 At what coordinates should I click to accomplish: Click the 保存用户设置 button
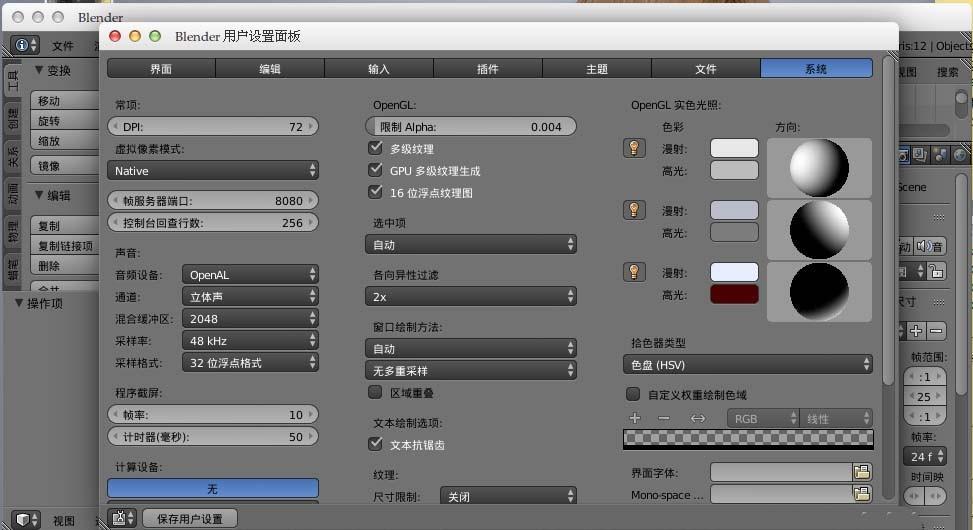[190, 518]
